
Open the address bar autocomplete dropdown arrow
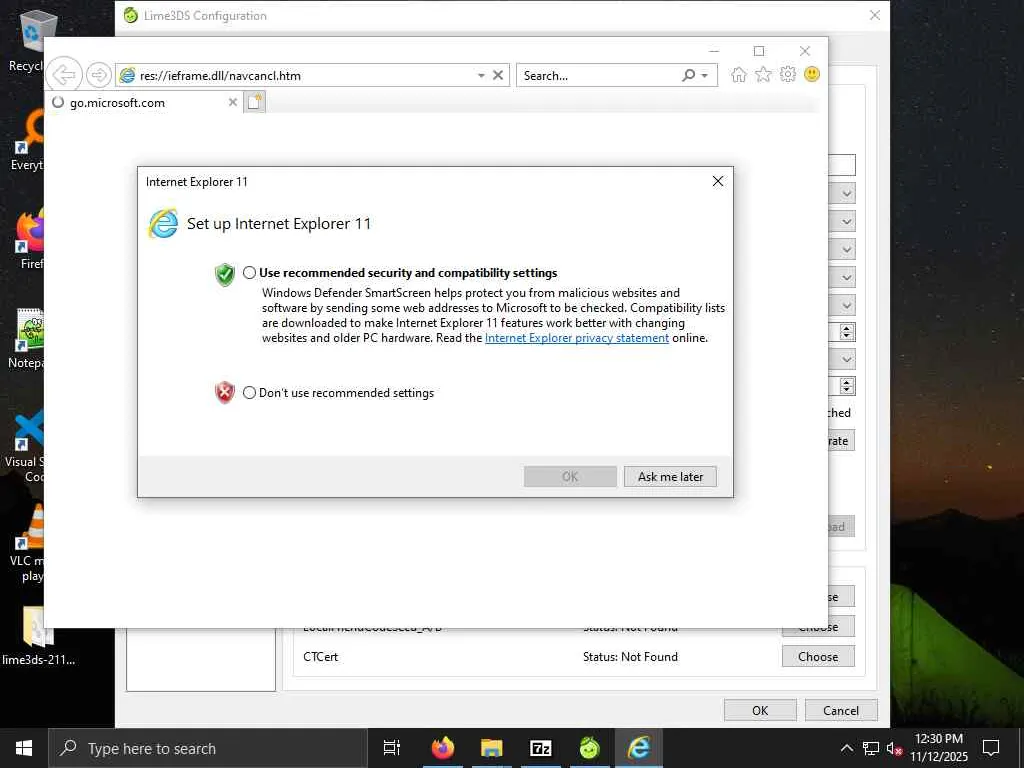coord(481,76)
